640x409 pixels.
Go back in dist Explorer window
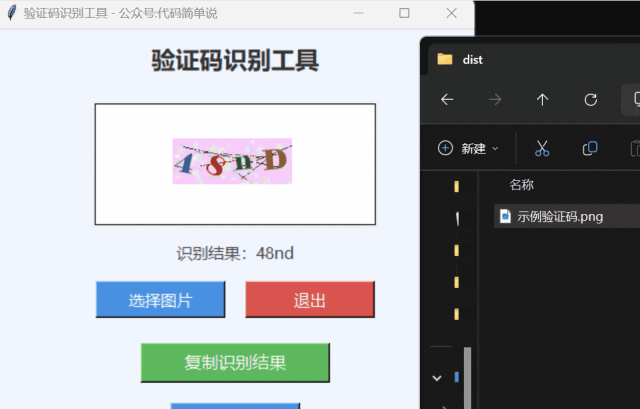pyautogui.click(x=447, y=99)
